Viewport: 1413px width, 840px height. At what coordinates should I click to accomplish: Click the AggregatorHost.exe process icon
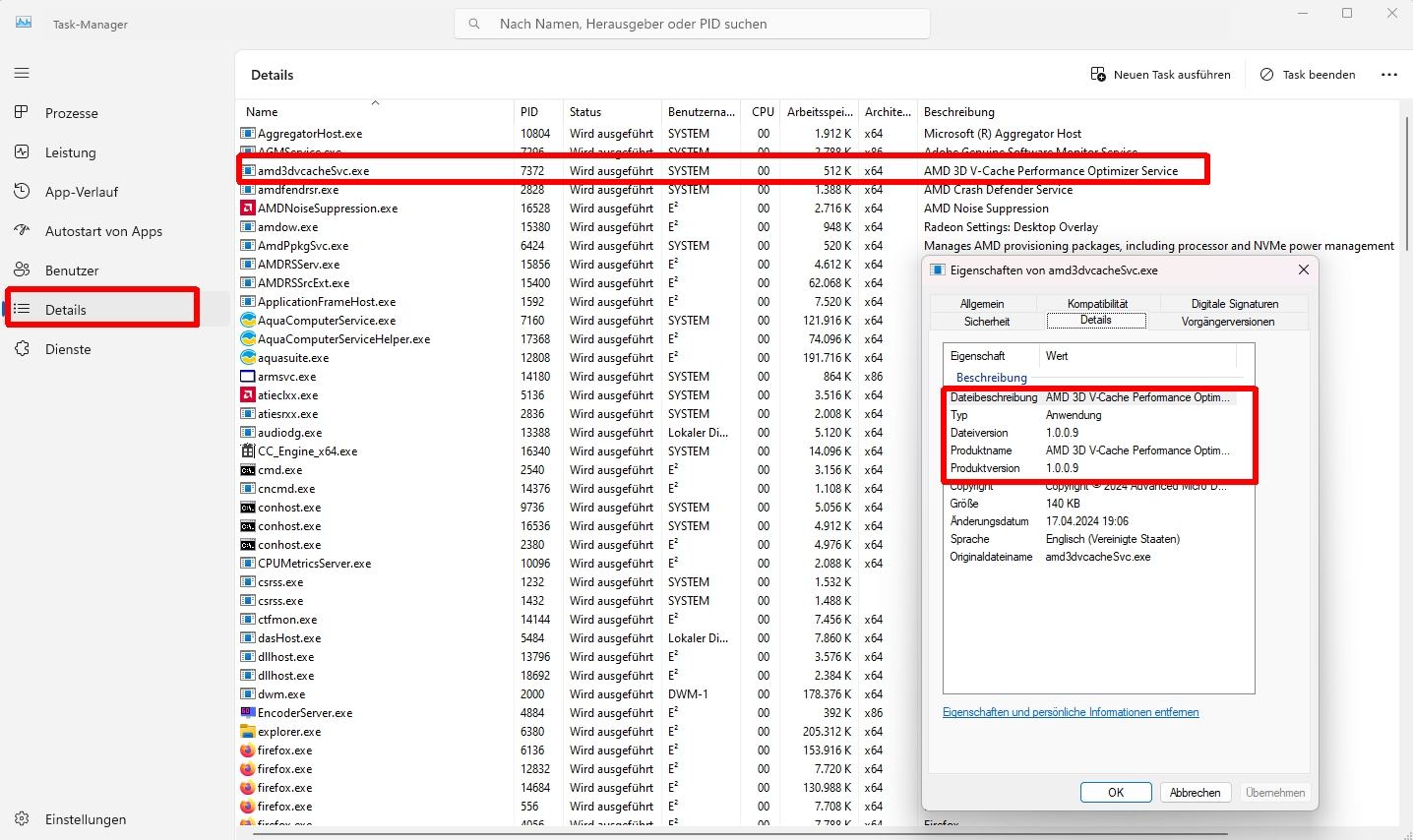coord(248,133)
